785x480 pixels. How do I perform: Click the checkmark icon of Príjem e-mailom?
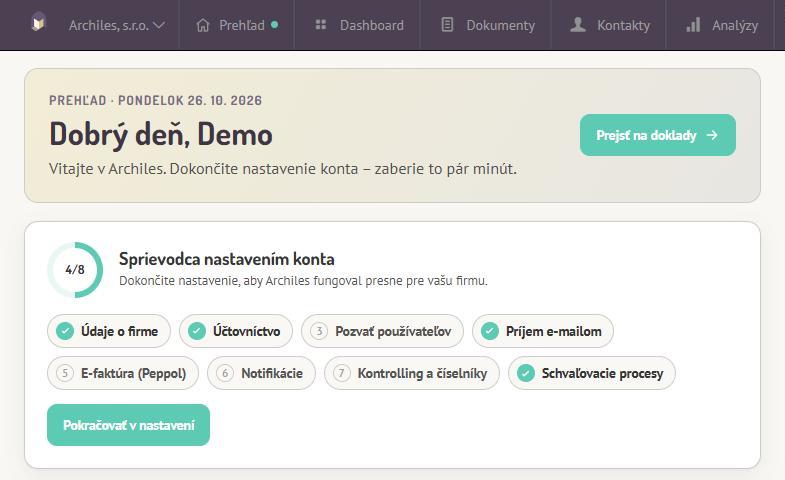490,331
